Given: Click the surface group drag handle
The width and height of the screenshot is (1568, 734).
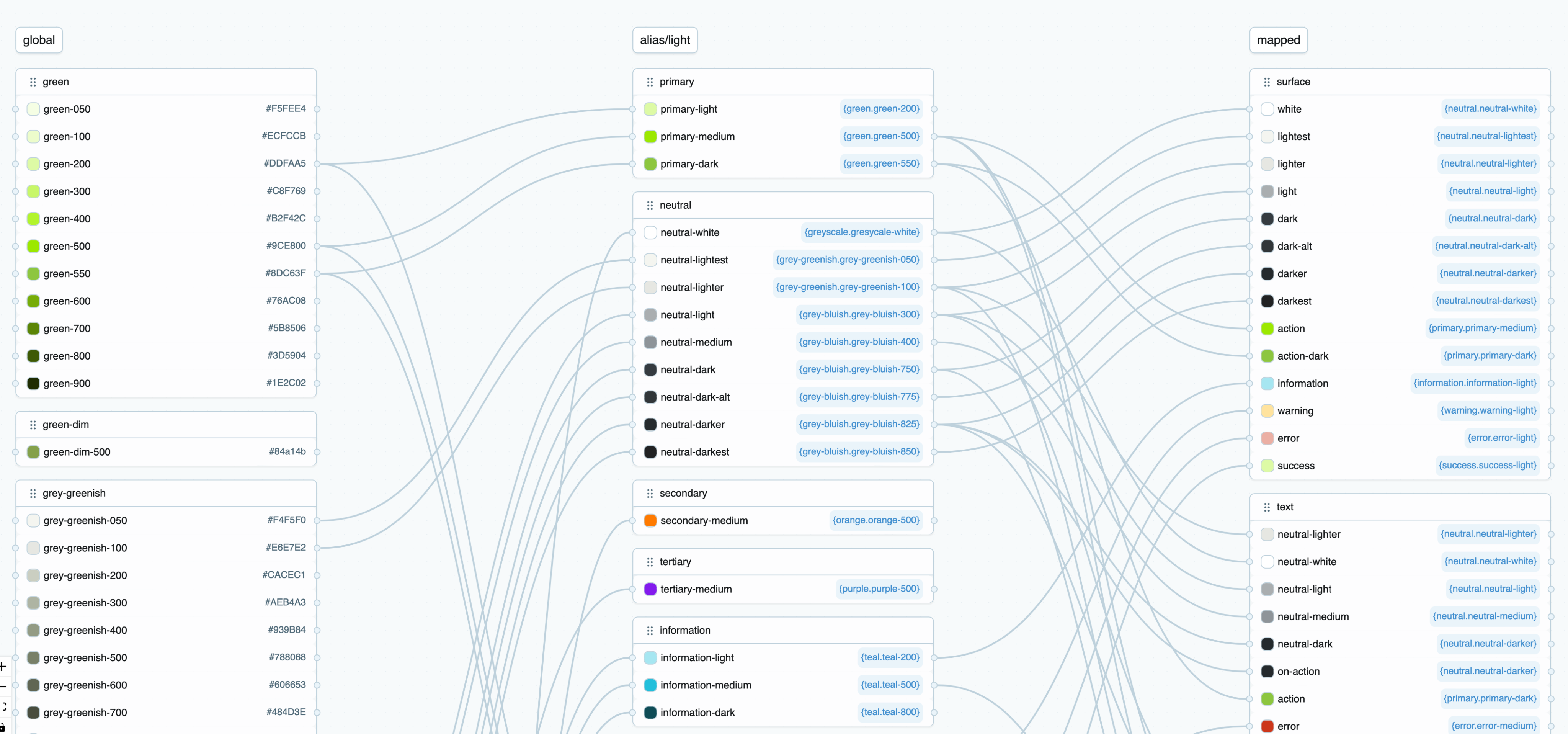Looking at the screenshot, I should (1267, 82).
